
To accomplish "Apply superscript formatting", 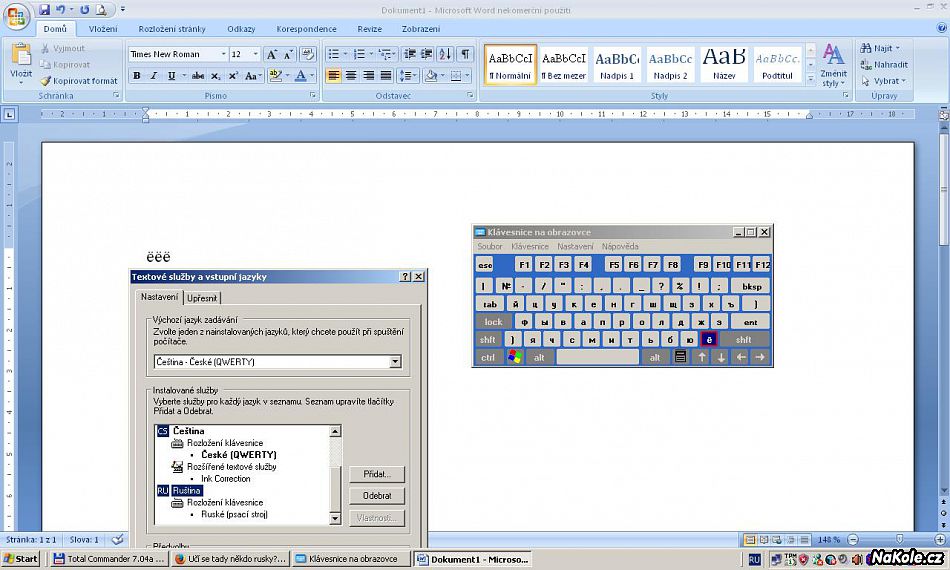I will pos(233,76).
